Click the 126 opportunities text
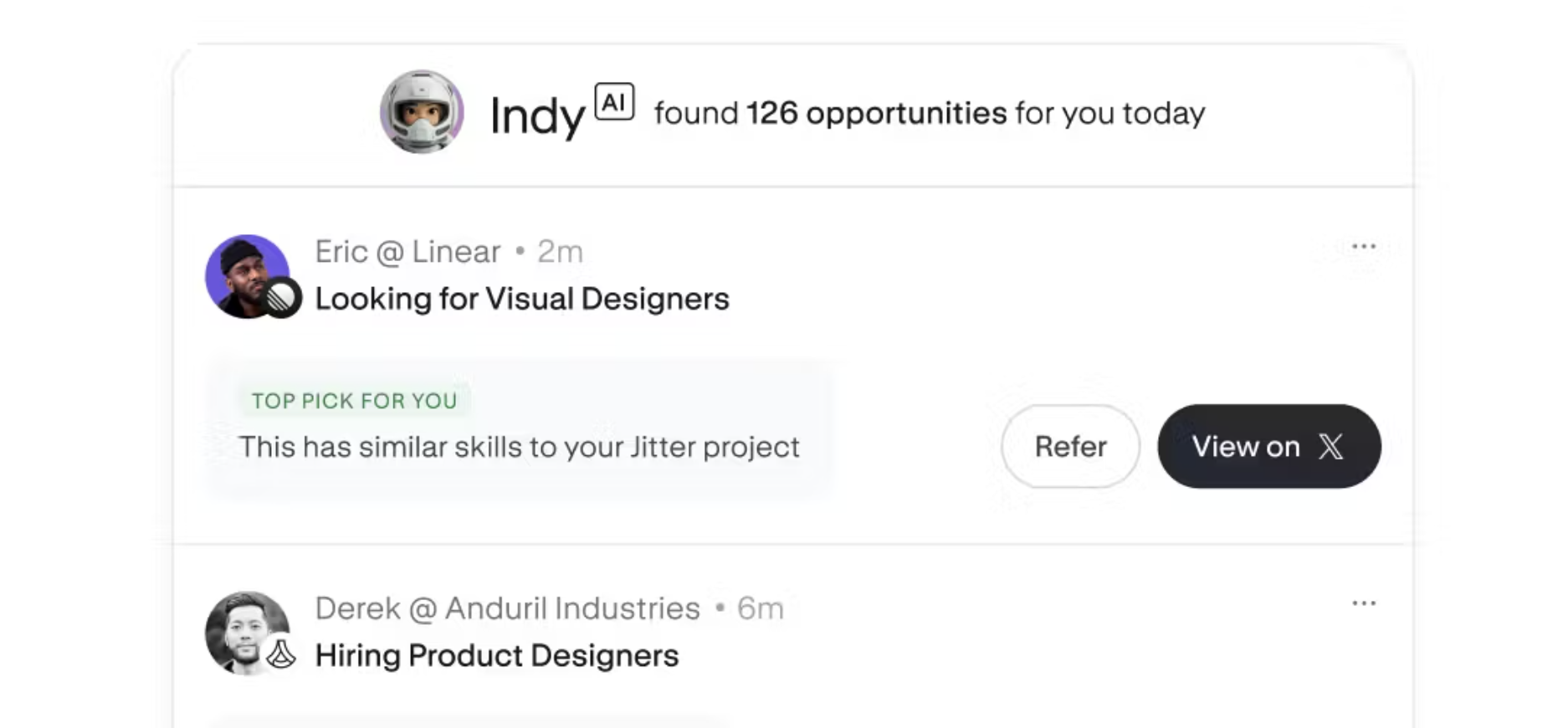Screen dimensions: 1568x728 point(876,113)
